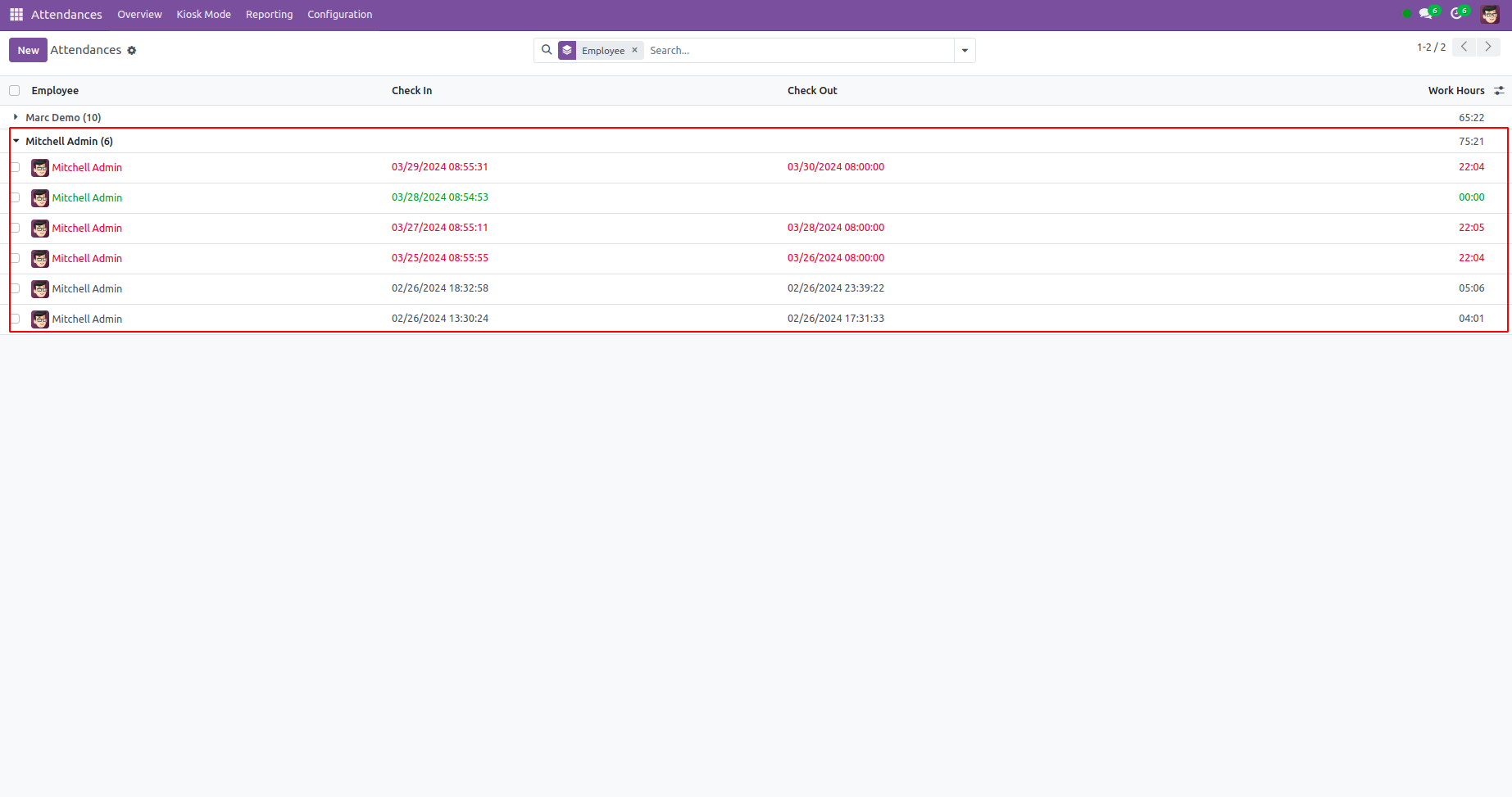
Task: Click work hours value 22:05
Action: 1471,228
